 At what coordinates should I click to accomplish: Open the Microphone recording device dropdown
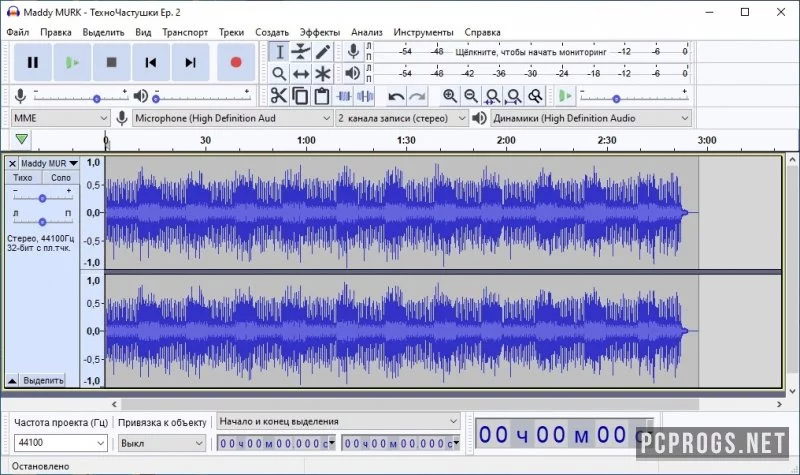(232, 118)
